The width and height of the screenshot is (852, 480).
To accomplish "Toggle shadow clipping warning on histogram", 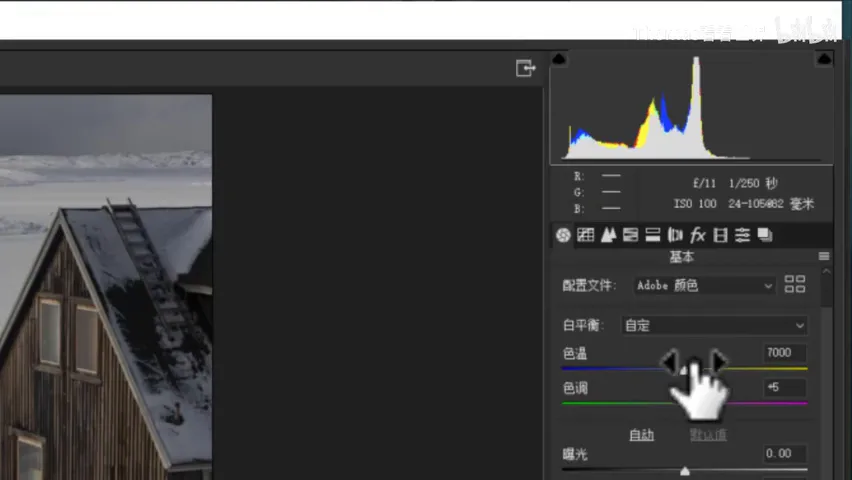I will [559, 59].
